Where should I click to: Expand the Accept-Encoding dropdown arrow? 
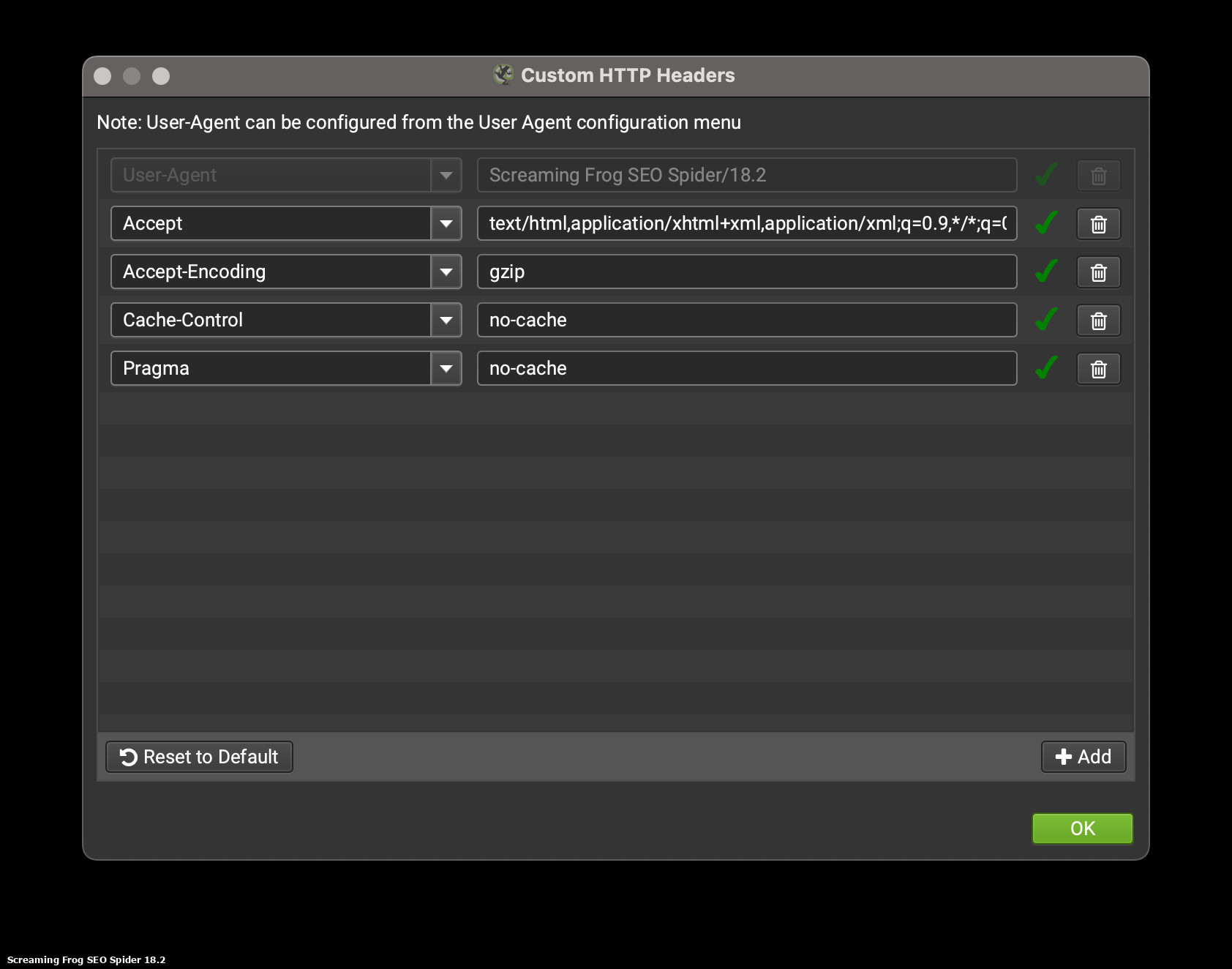click(x=446, y=272)
